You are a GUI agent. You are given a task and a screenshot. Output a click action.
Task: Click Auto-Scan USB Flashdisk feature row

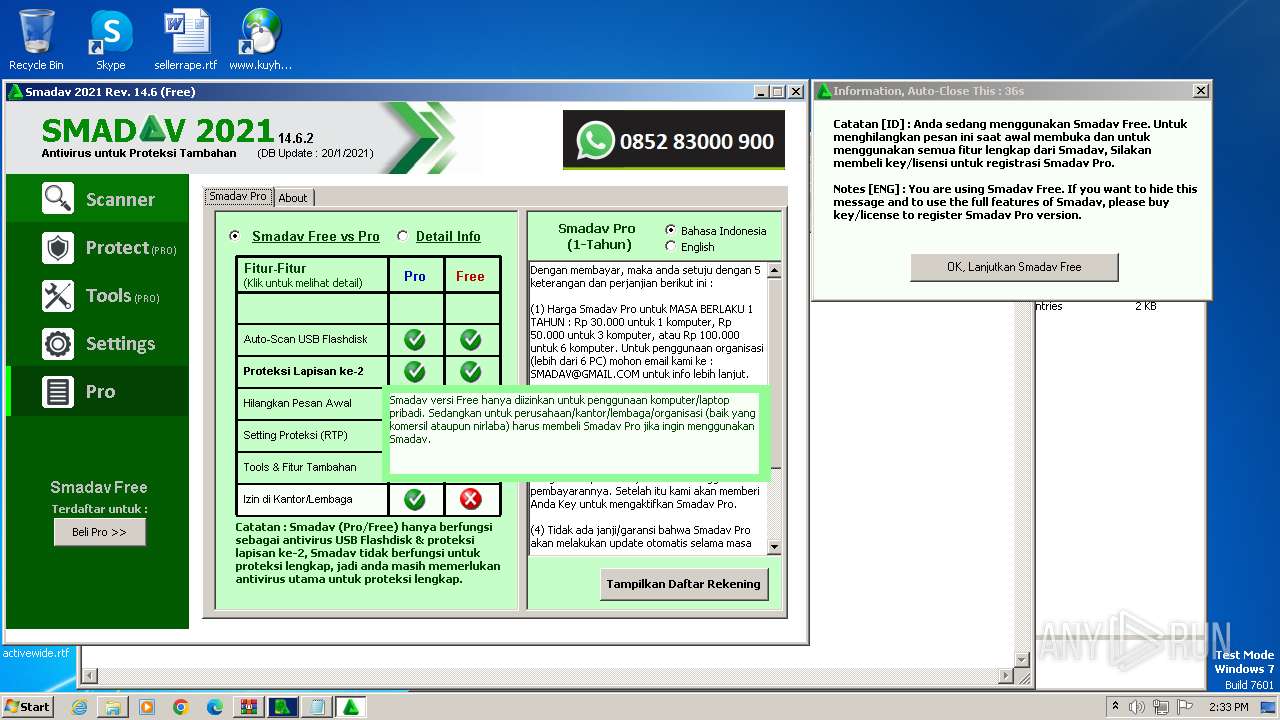pos(313,339)
